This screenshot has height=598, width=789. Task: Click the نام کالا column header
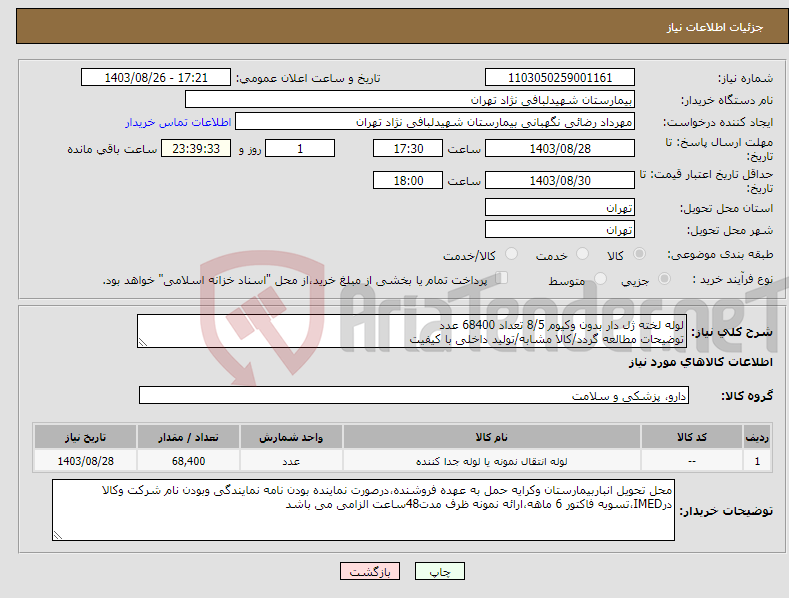click(x=492, y=437)
